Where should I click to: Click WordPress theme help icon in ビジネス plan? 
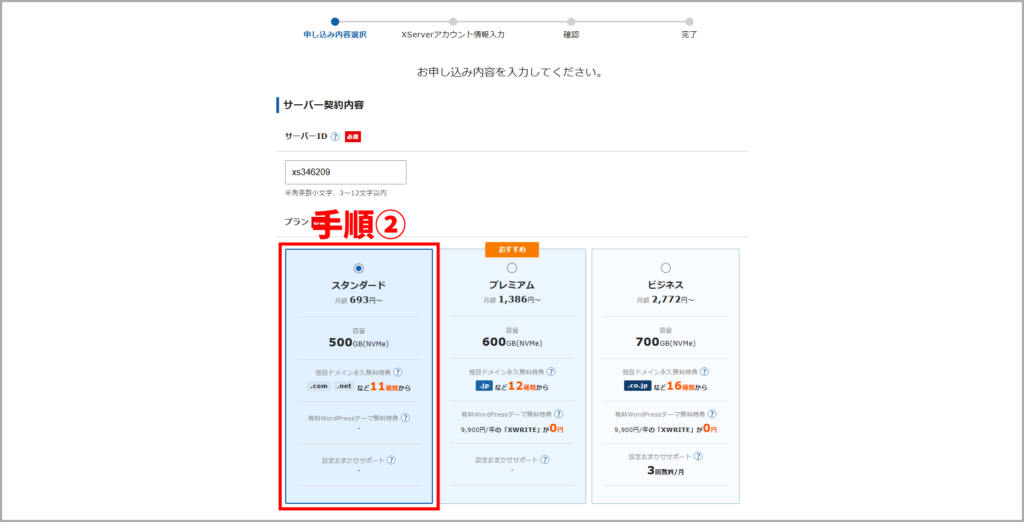coord(712,414)
